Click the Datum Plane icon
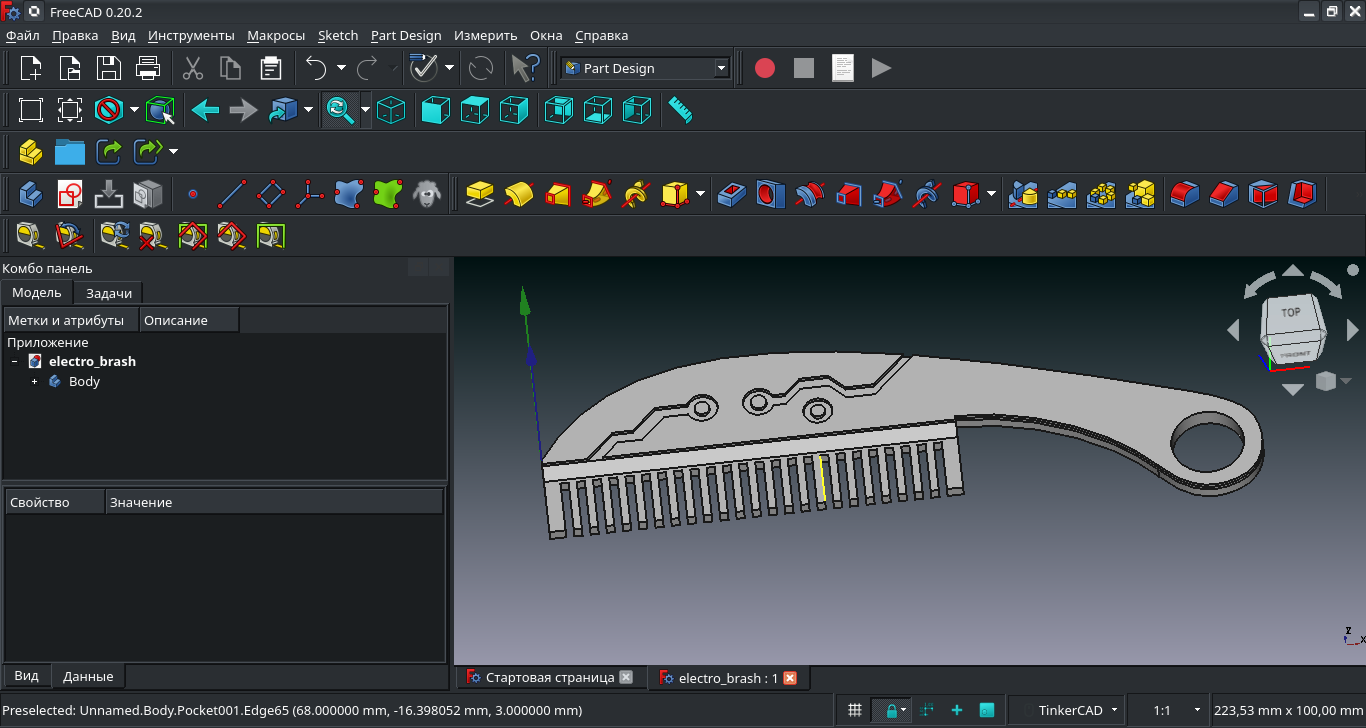 point(271,193)
